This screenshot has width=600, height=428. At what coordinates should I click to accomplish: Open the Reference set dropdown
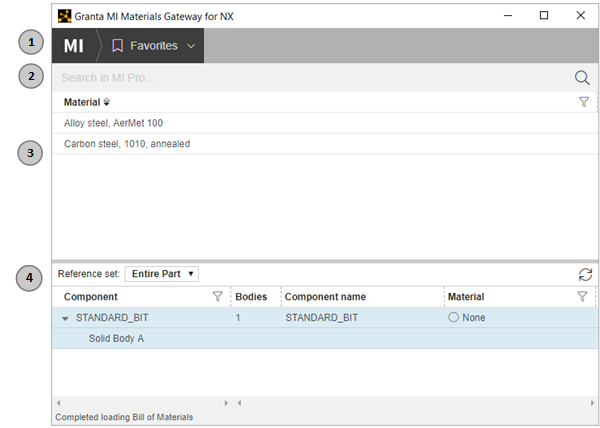point(162,273)
